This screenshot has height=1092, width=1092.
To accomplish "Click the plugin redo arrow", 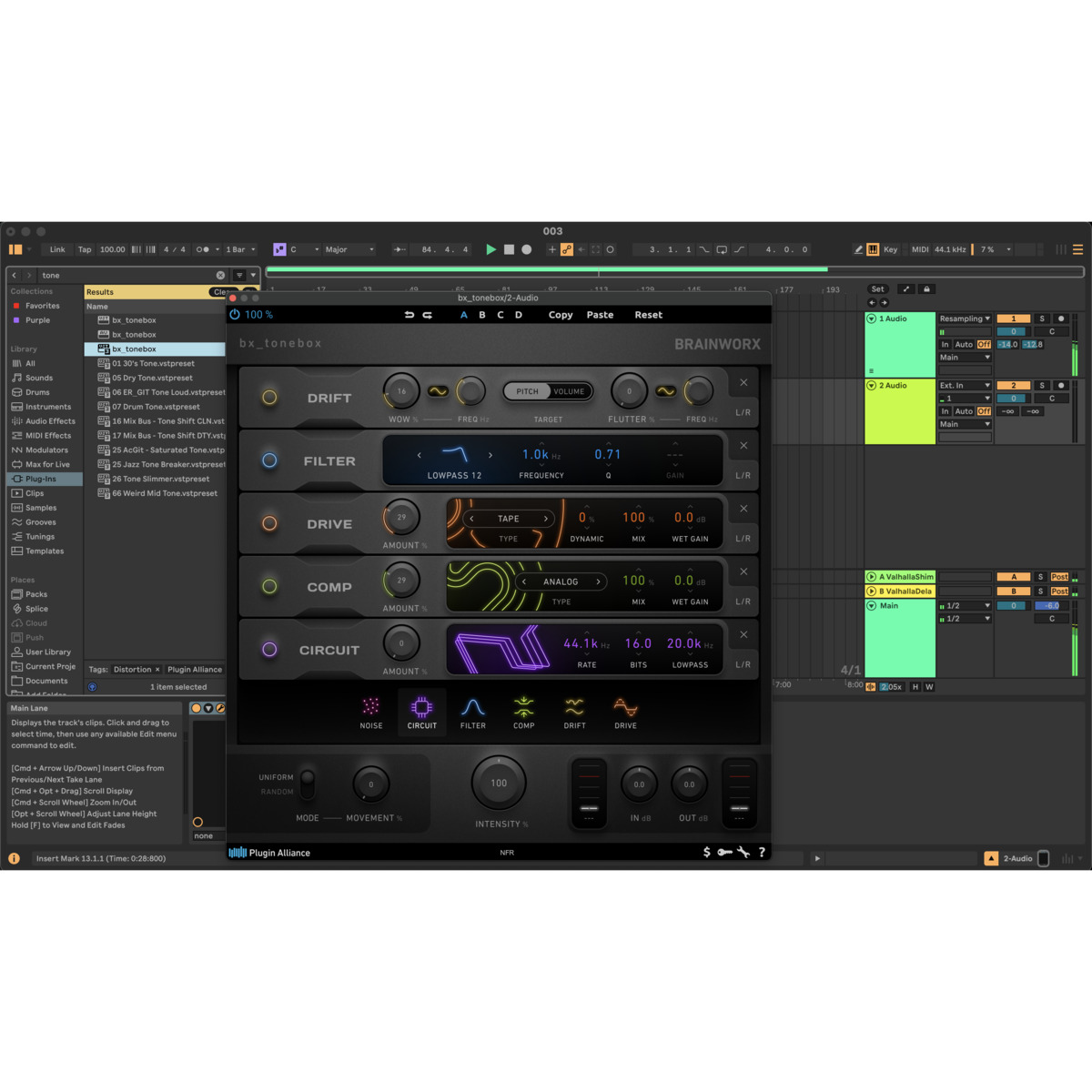I will pyautogui.click(x=427, y=315).
